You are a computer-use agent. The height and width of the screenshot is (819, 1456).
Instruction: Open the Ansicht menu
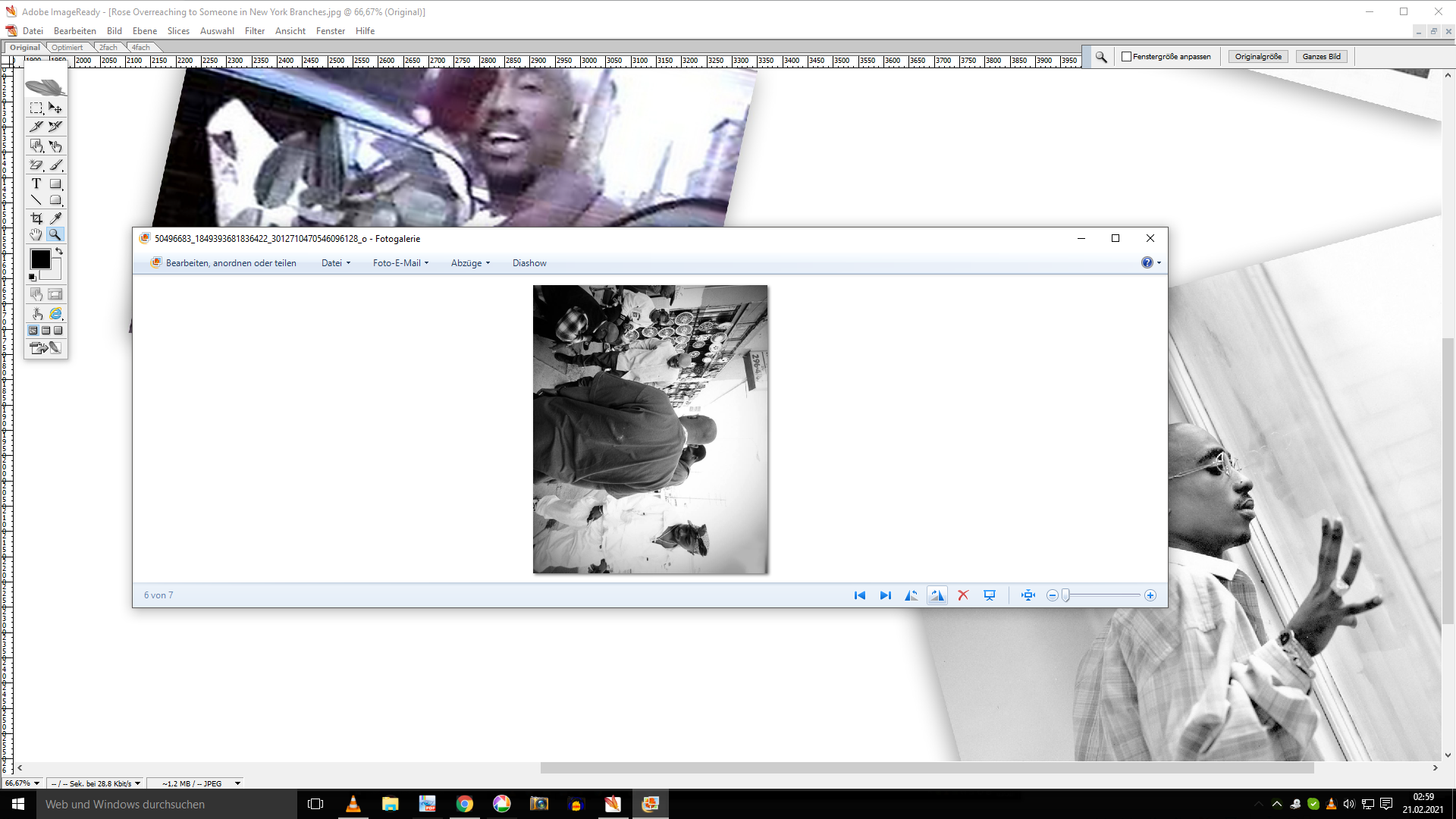(290, 31)
